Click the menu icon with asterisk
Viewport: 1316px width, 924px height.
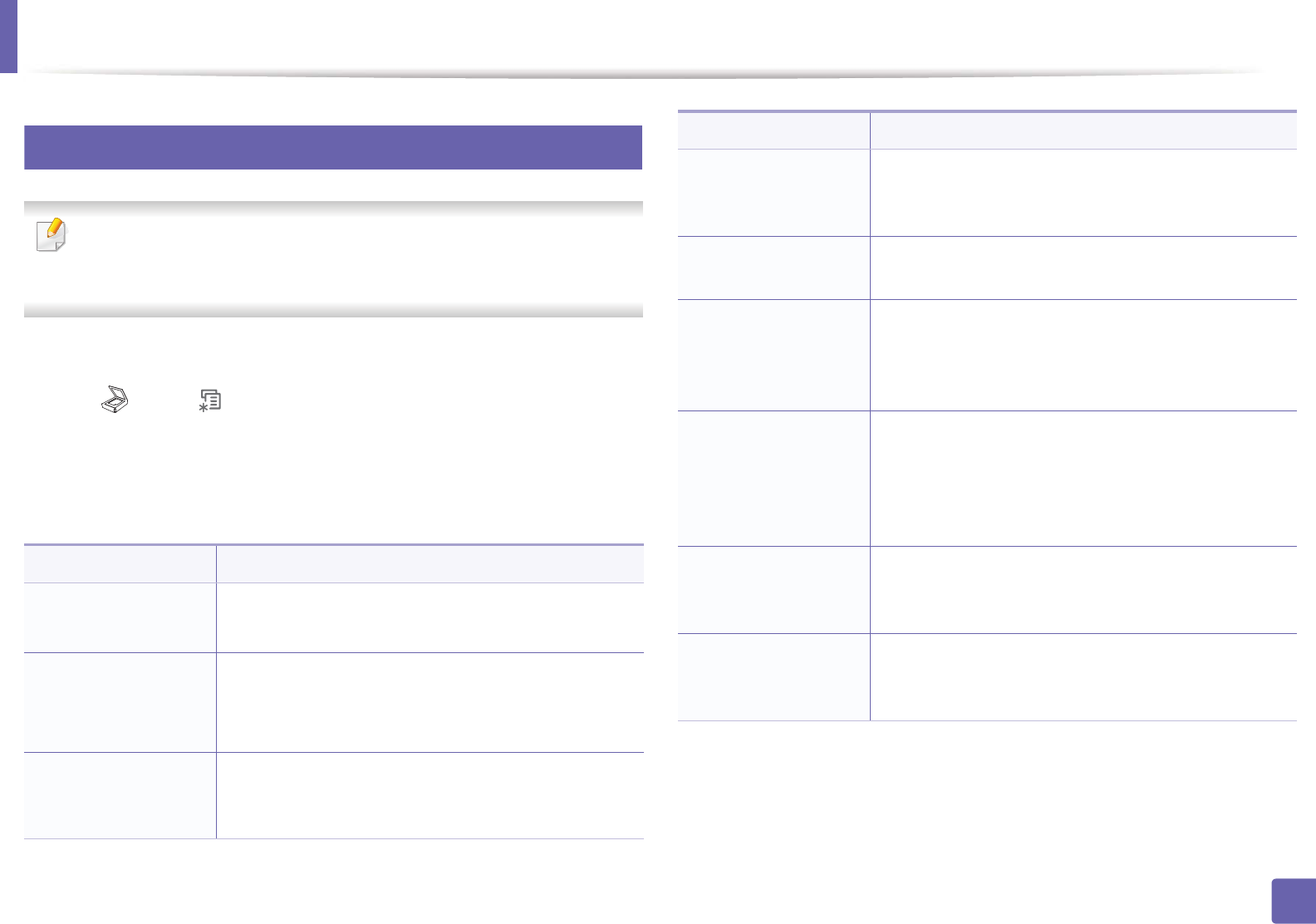[x=209, y=401]
